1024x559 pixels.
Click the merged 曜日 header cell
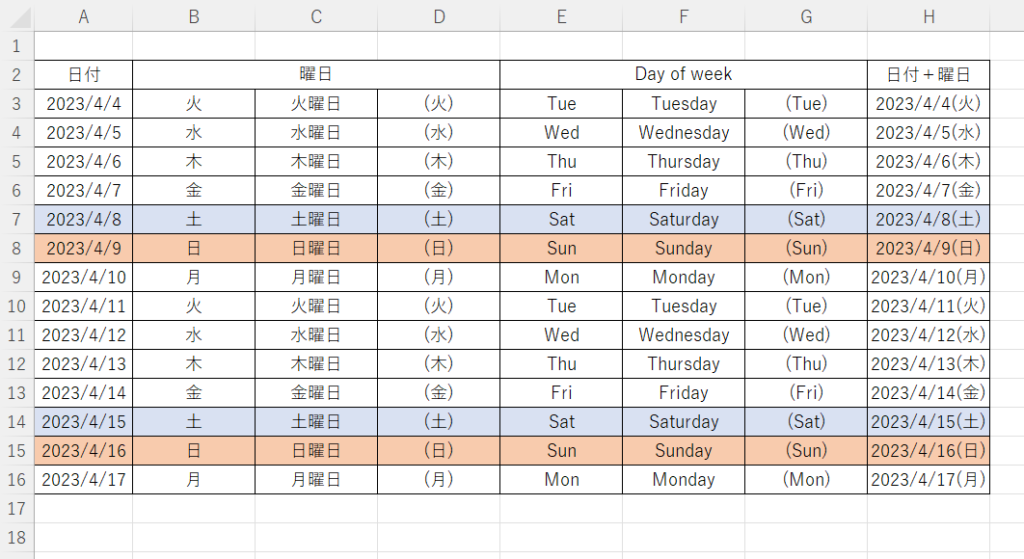(x=316, y=74)
